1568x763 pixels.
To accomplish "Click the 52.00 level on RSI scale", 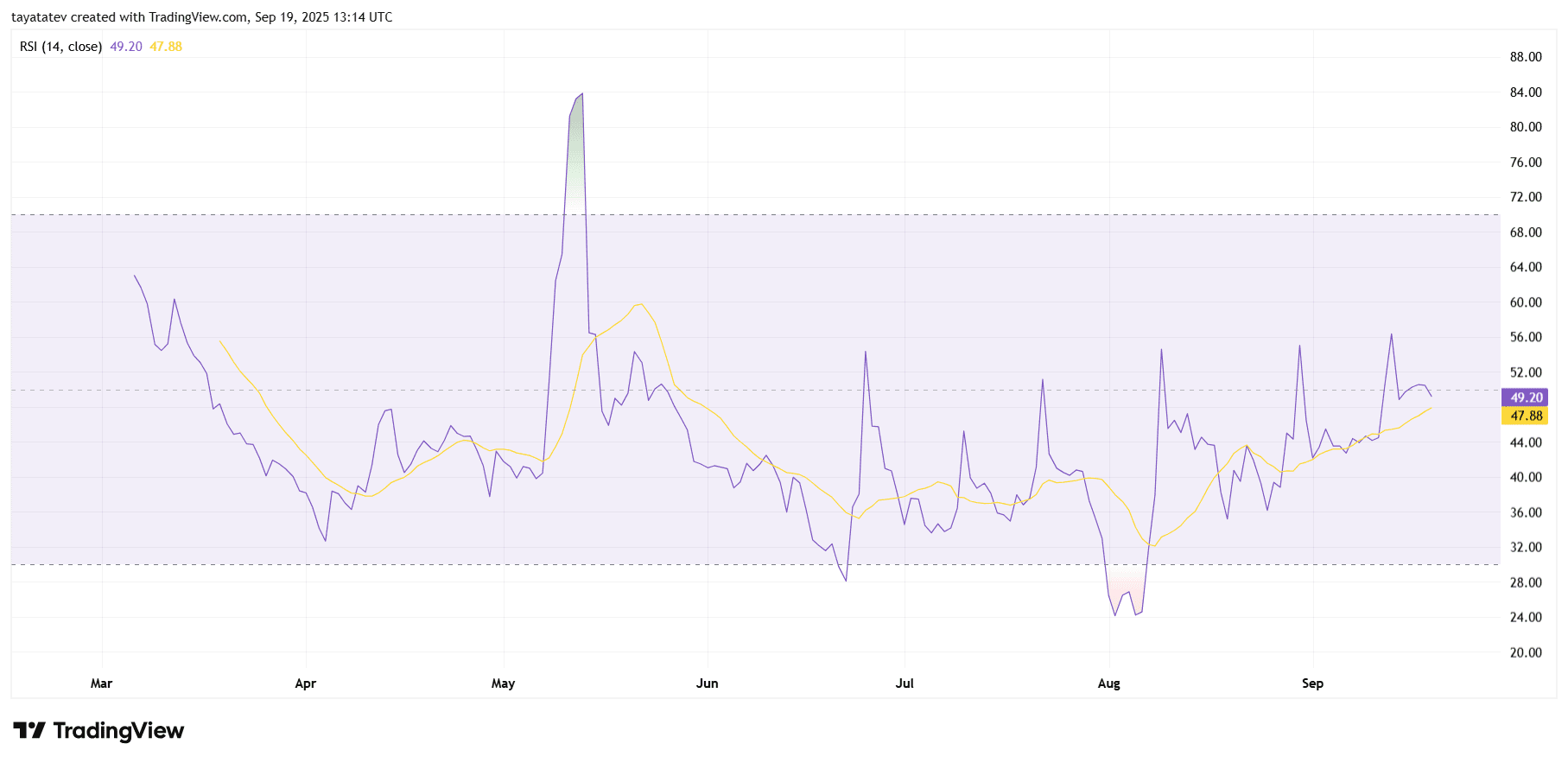I will (1525, 372).
